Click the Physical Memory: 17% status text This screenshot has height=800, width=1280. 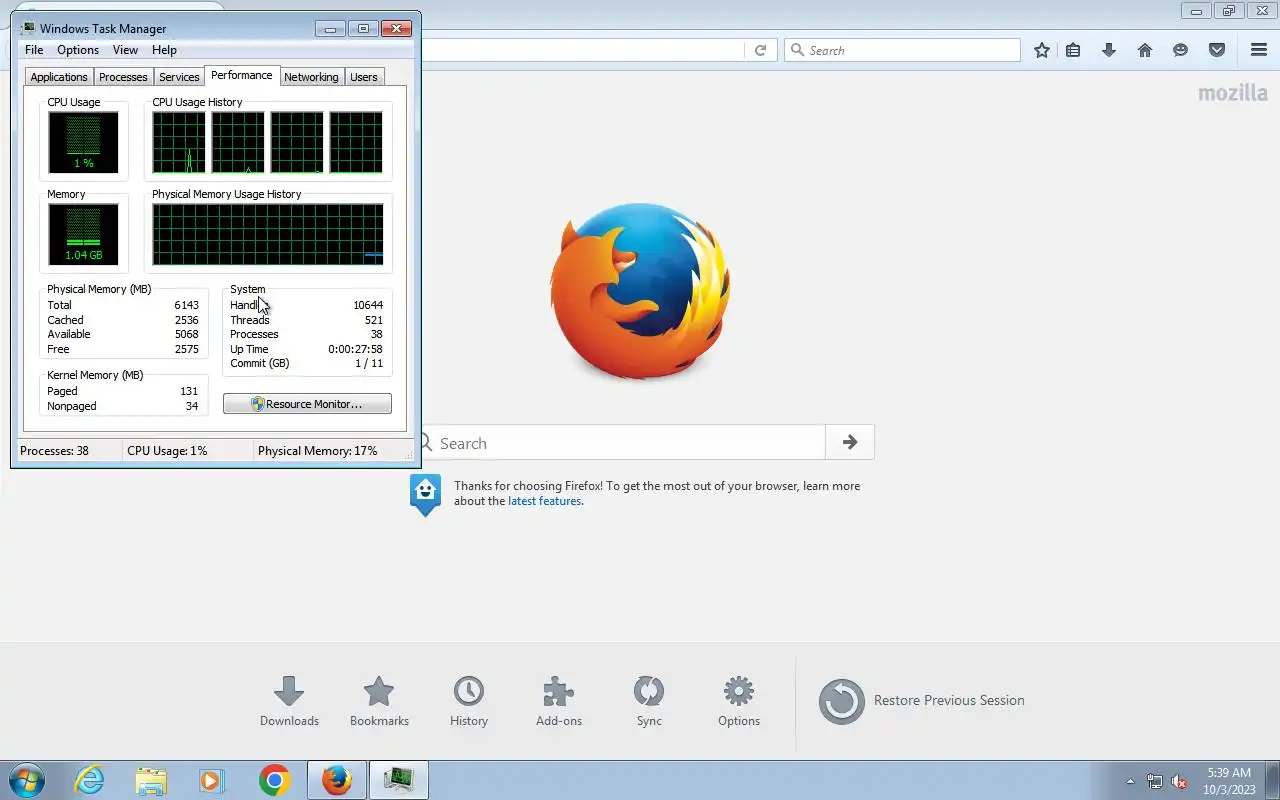click(x=317, y=451)
